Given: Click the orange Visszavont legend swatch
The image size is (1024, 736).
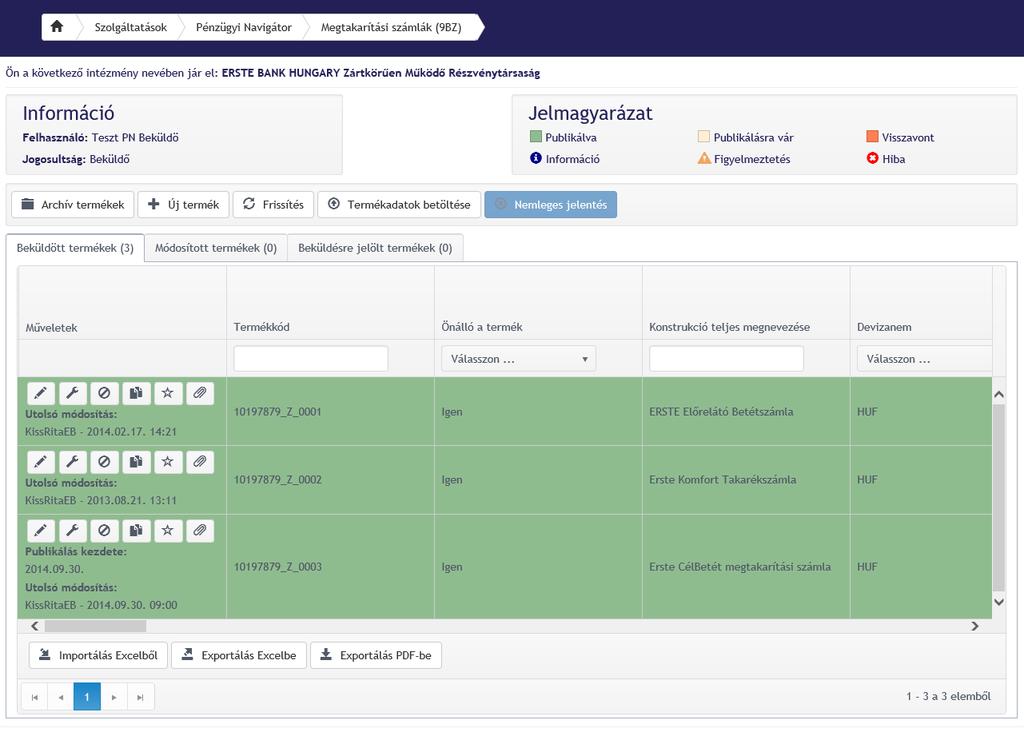Looking at the screenshot, I should click(872, 136).
